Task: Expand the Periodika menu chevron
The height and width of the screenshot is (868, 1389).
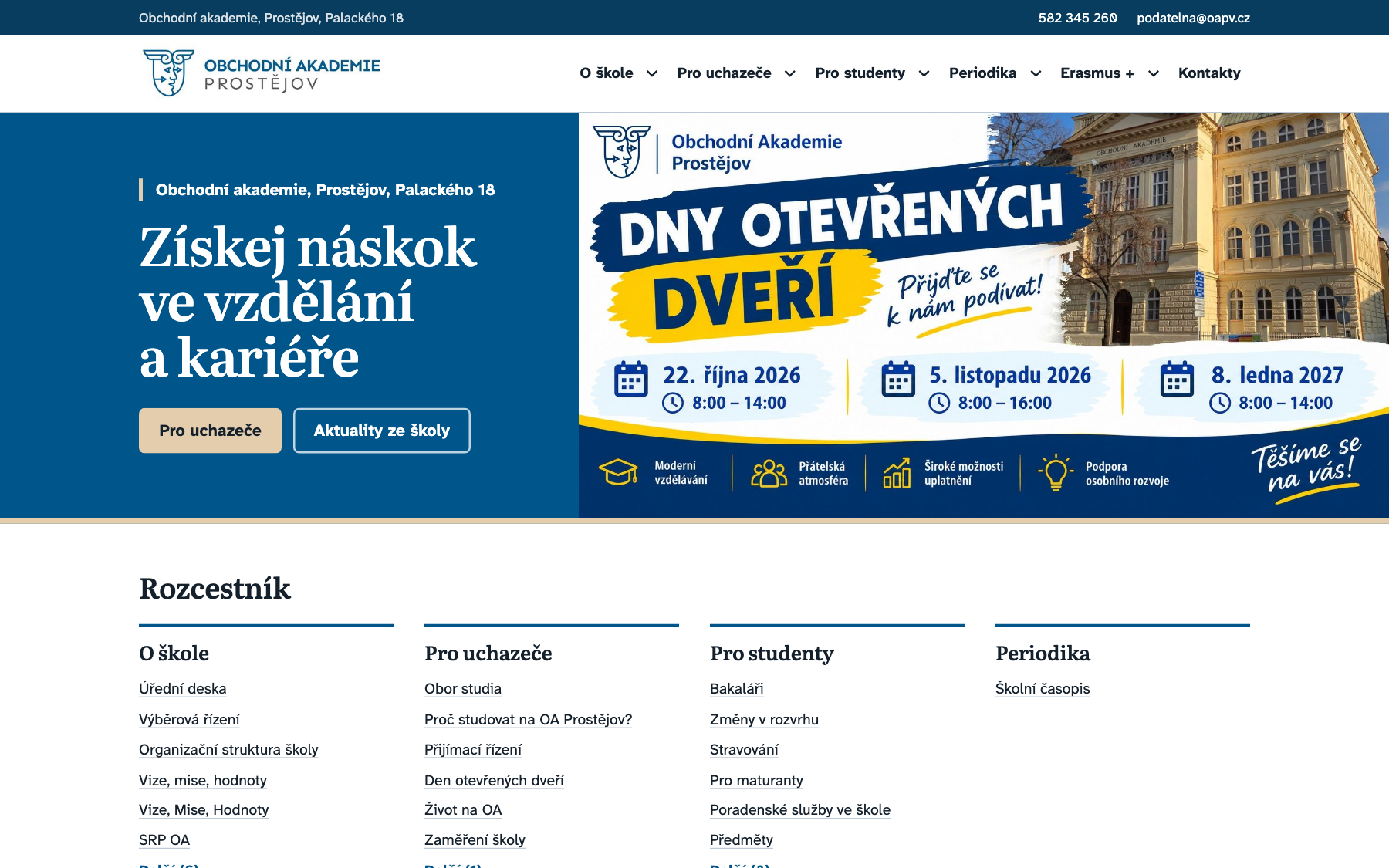Action: click(1036, 73)
